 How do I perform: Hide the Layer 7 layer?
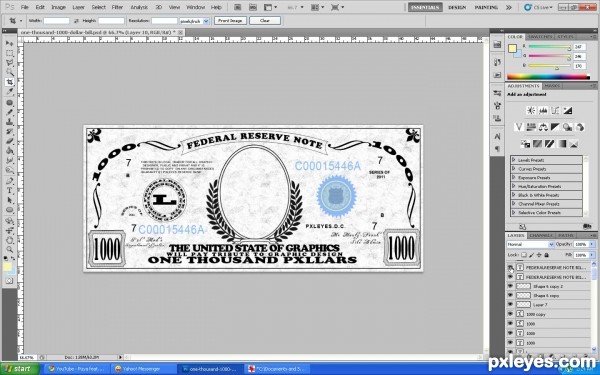[x=510, y=305]
